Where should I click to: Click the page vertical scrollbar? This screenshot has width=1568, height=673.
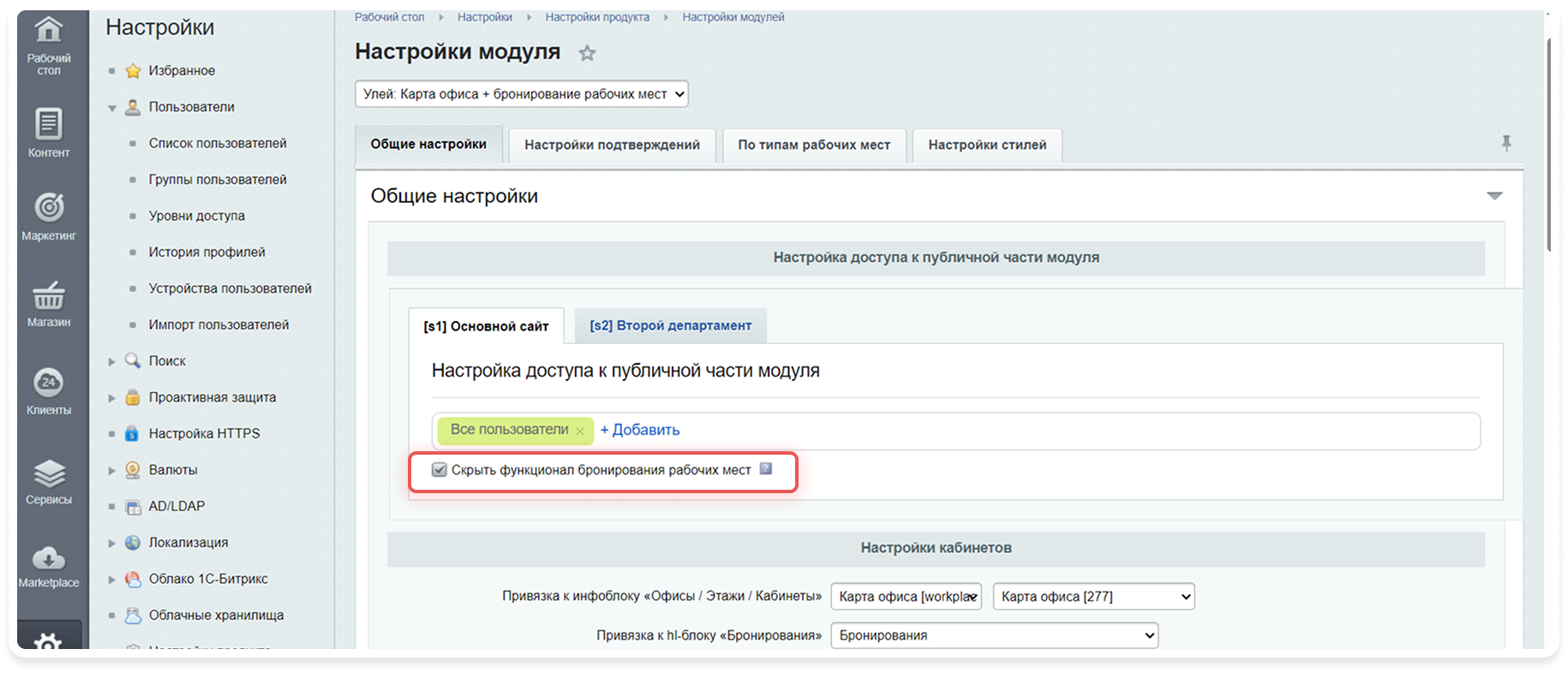[x=1549, y=146]
